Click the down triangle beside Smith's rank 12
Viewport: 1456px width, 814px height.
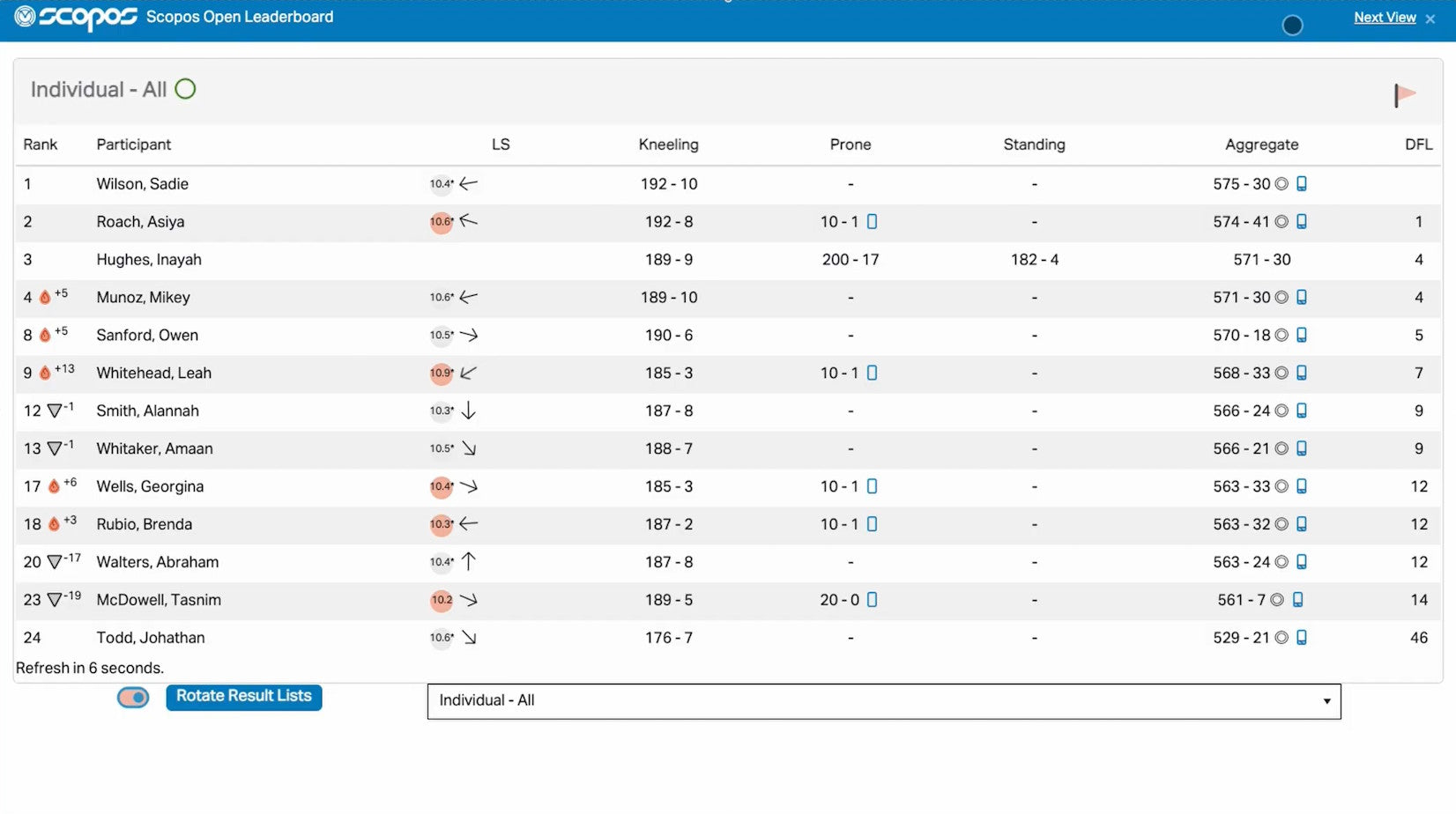55,411
